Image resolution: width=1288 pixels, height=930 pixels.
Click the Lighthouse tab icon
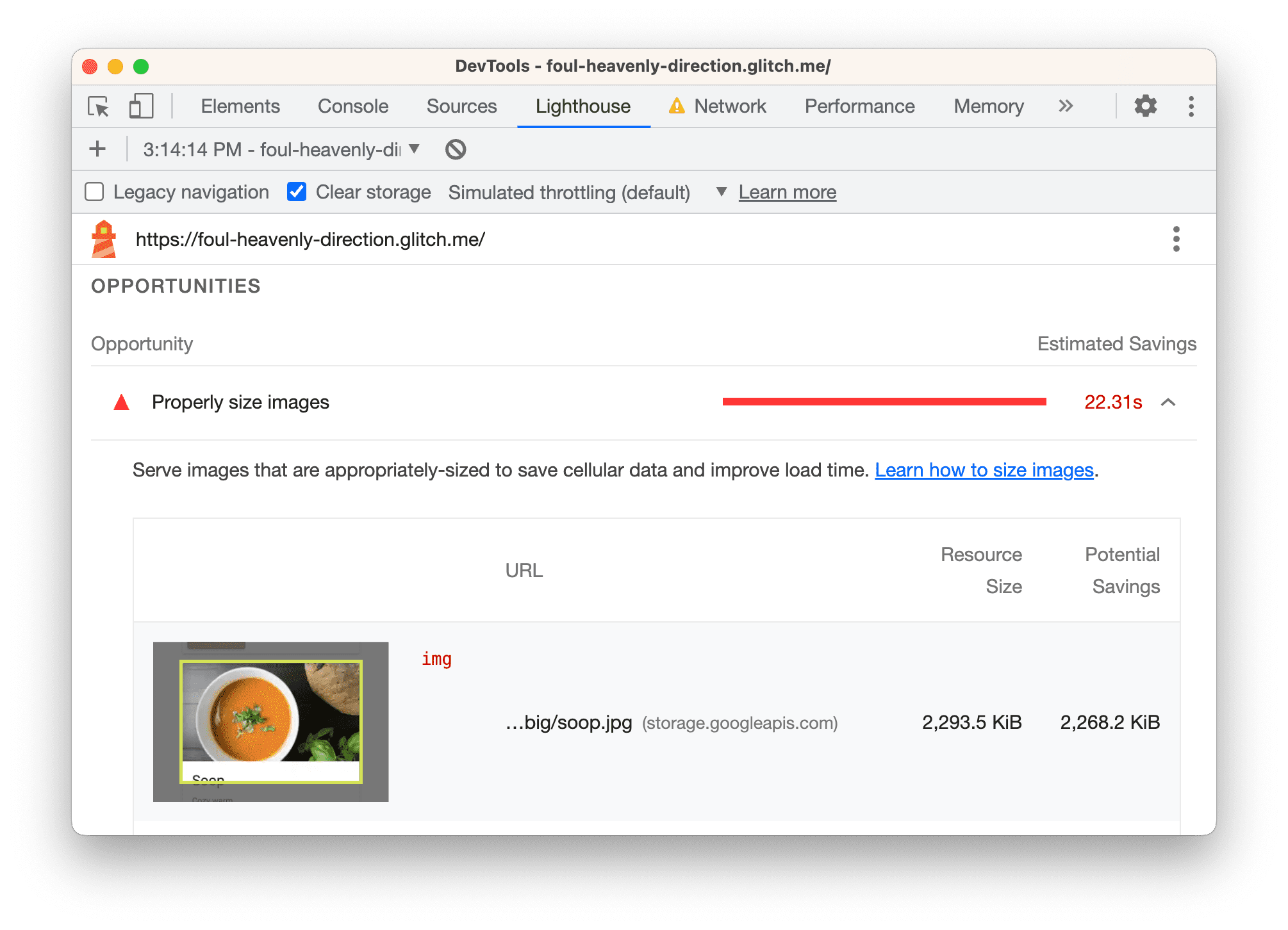pyautogui.click(x=583, y=107)
